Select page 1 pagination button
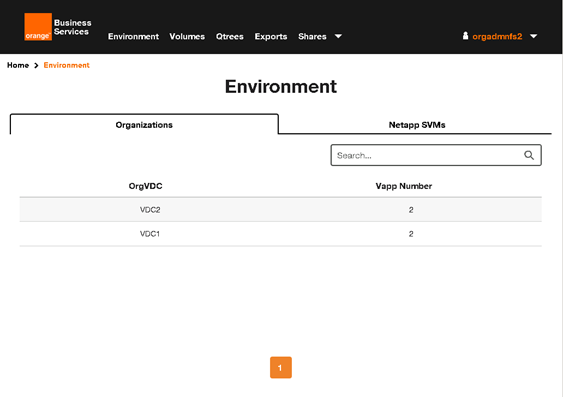 coord(281,368)
